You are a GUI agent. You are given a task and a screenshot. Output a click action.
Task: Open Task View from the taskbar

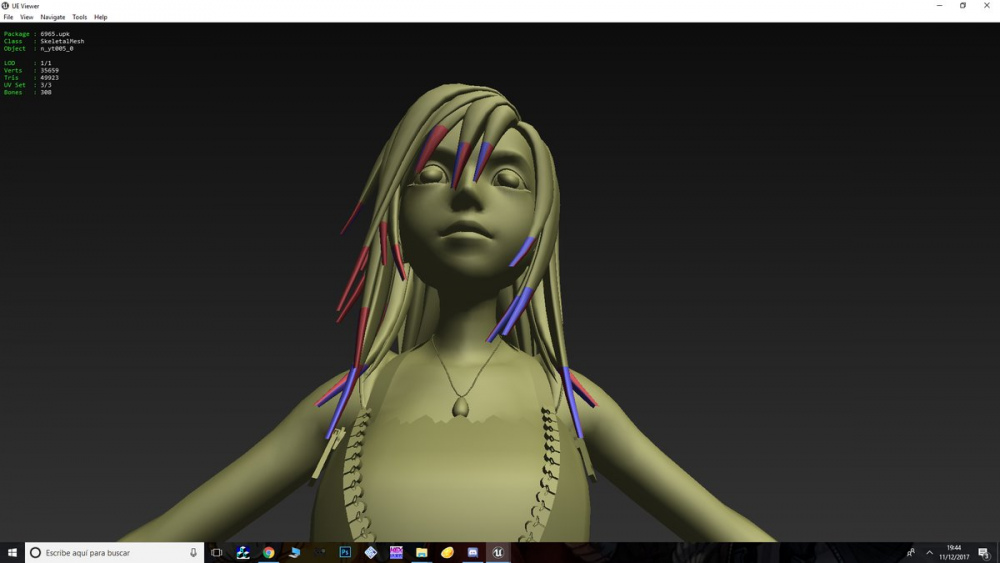click(x=217, y=553)
